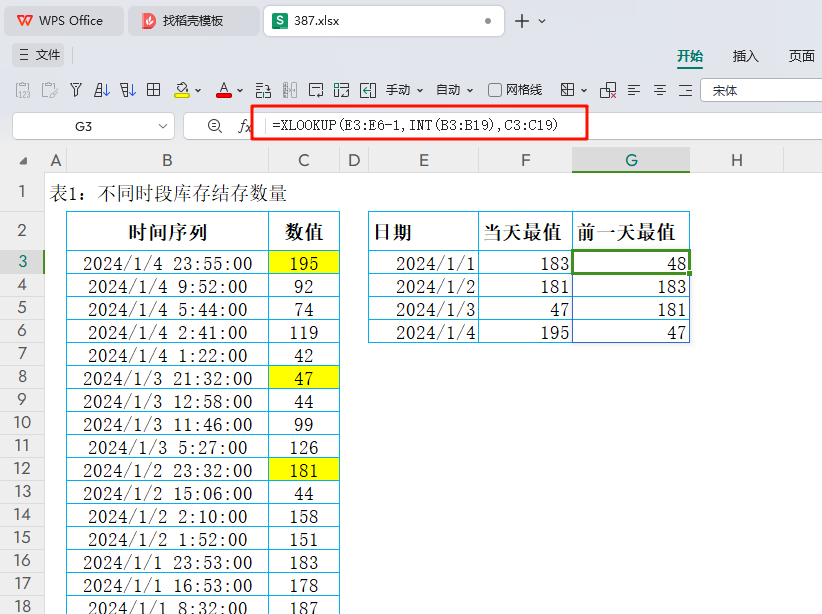Toggle the 网格线 checkbox
Screen dimensions: 822x614
[x=494, y=90]
